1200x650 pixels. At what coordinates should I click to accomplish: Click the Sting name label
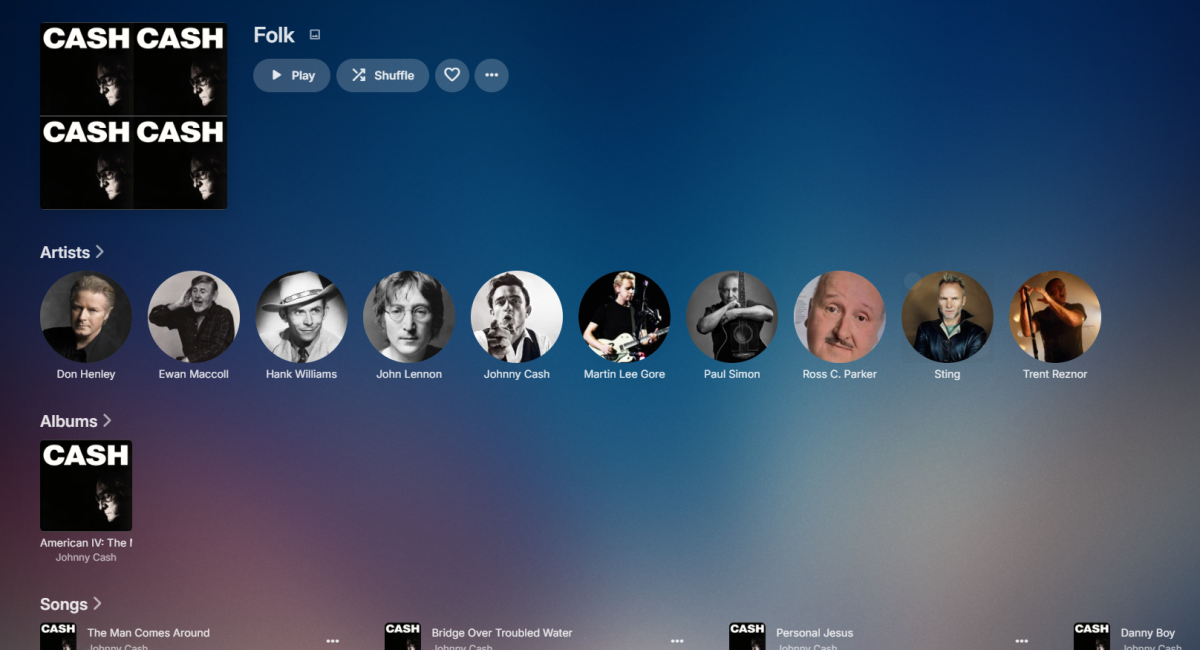(947, 374)
